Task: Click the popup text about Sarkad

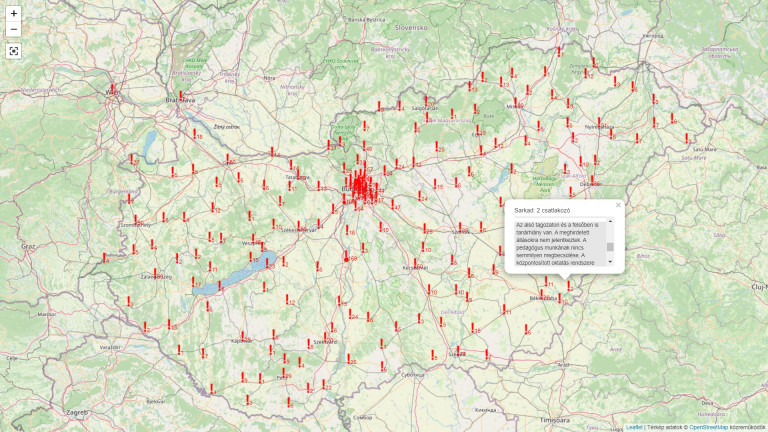Action: click(558, 244)
